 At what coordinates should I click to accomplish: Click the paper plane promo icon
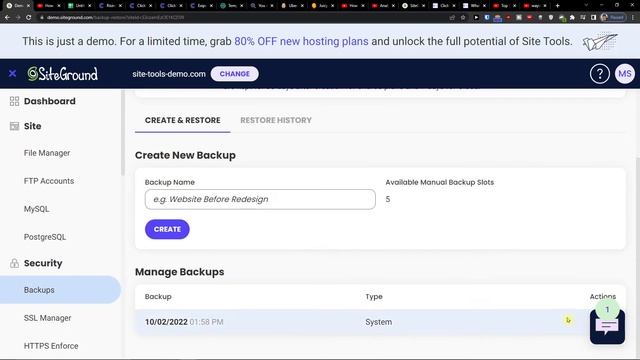[x=600, y=41]
